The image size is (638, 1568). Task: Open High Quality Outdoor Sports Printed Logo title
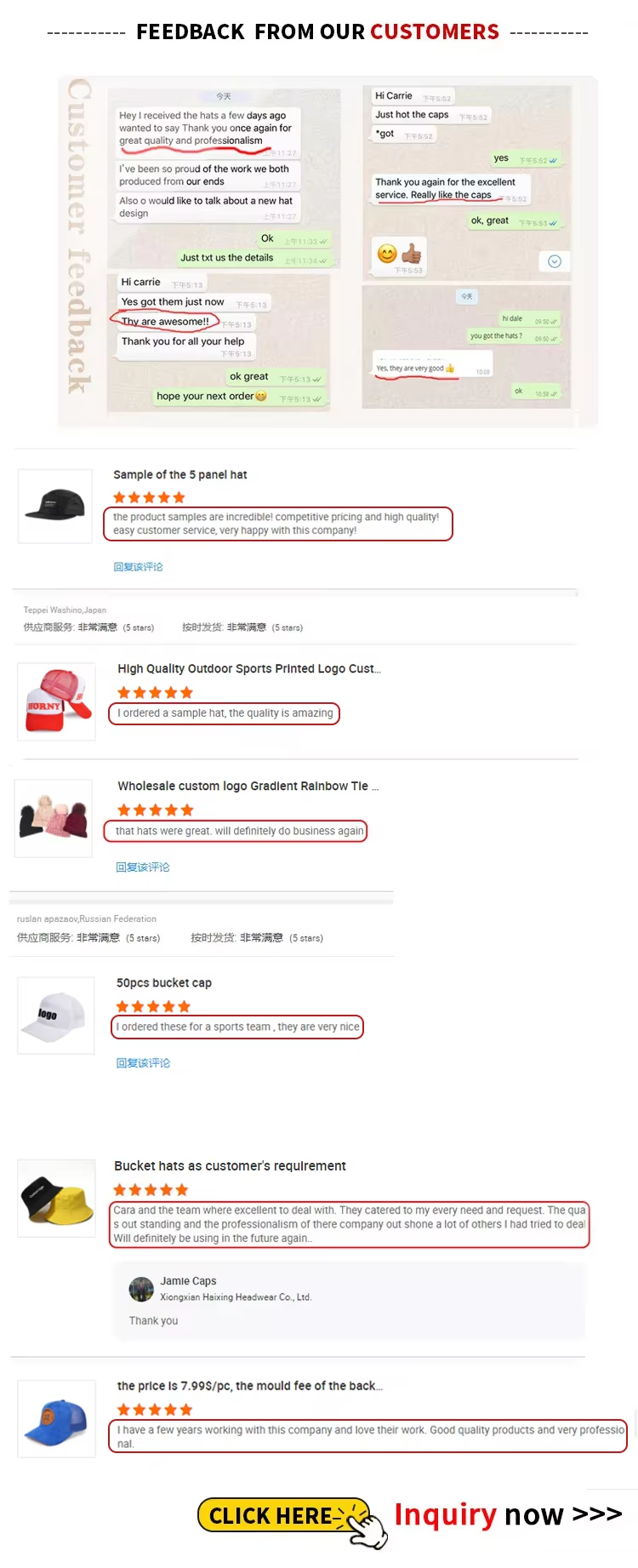pos(249,669)
